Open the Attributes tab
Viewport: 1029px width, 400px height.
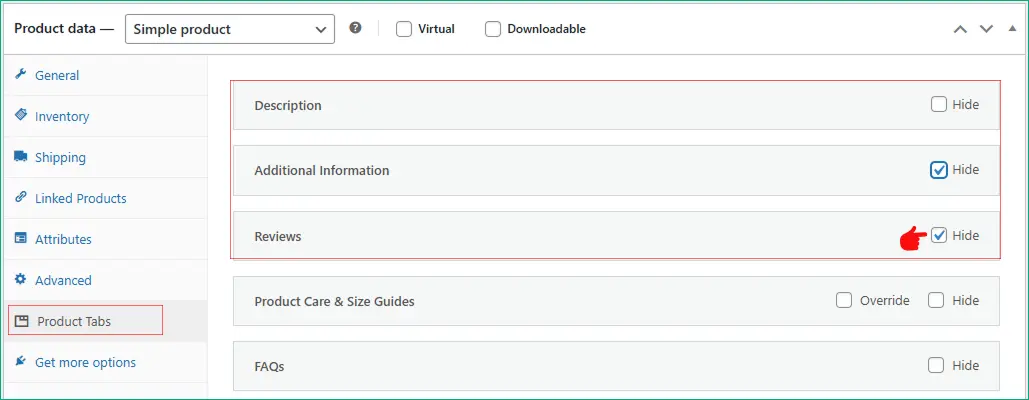click(x=106, y=239)
